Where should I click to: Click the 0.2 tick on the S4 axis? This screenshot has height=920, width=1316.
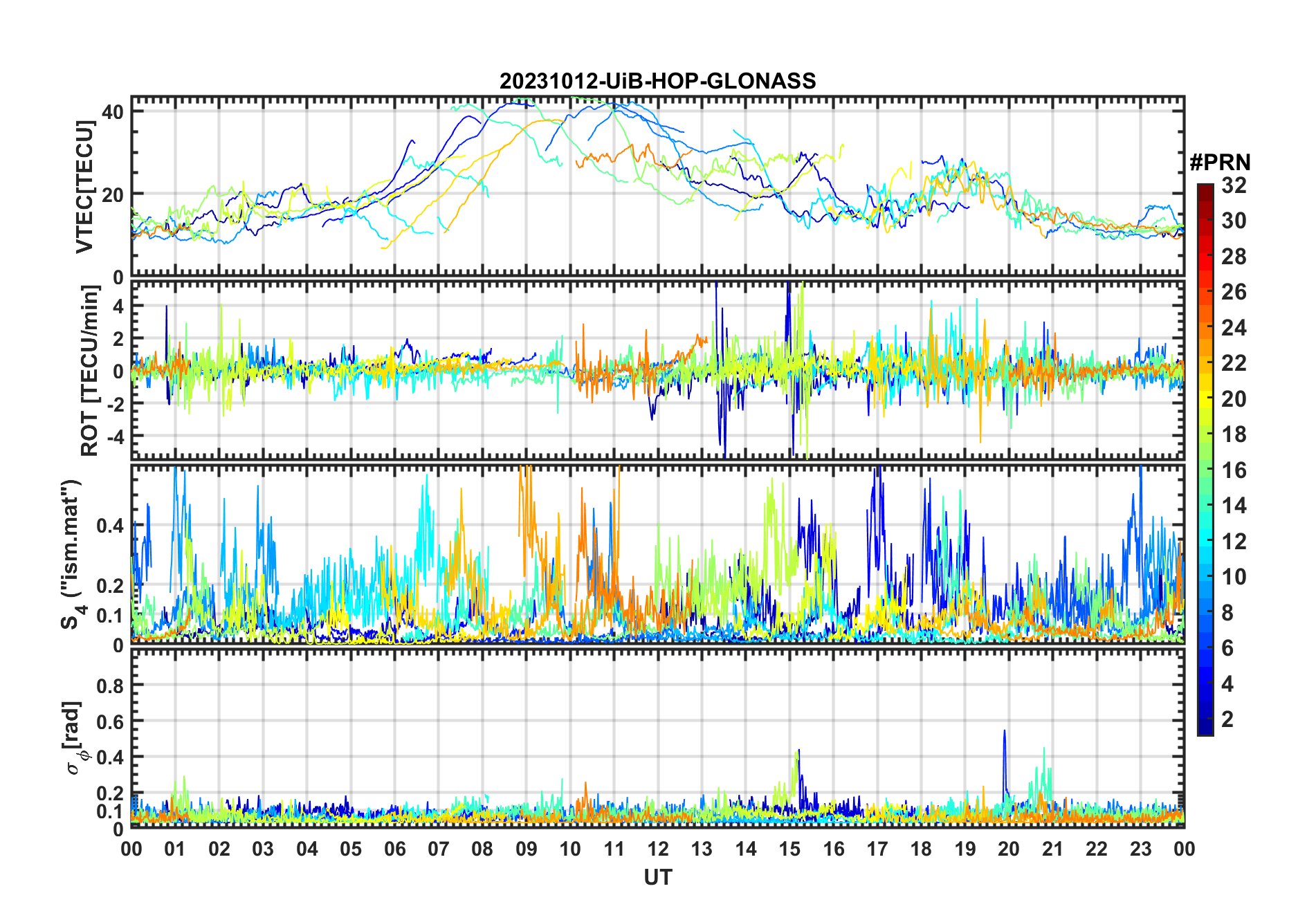[x=110, y=585]
